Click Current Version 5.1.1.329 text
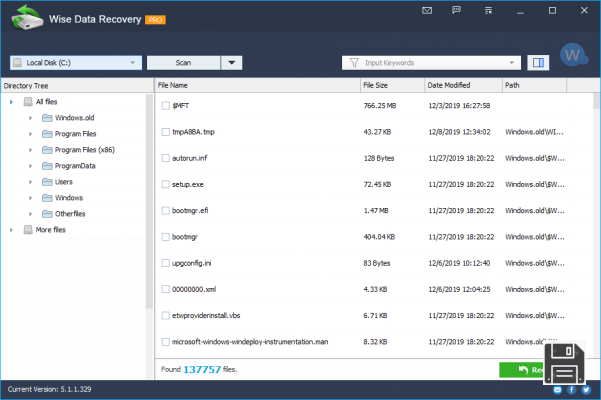This screenshot has height=400, width=601. click(x=49, y=389)
